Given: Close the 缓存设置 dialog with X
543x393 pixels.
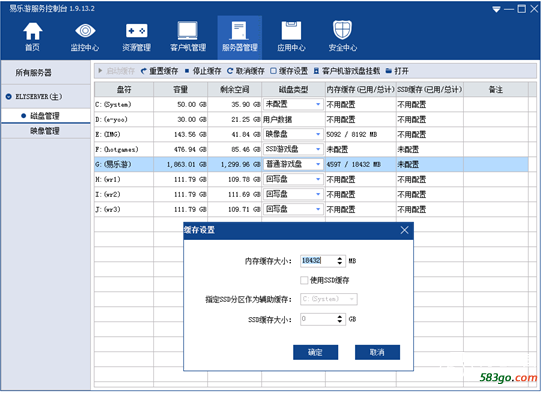Looking at the screenshot, I should tap(404, 230).
